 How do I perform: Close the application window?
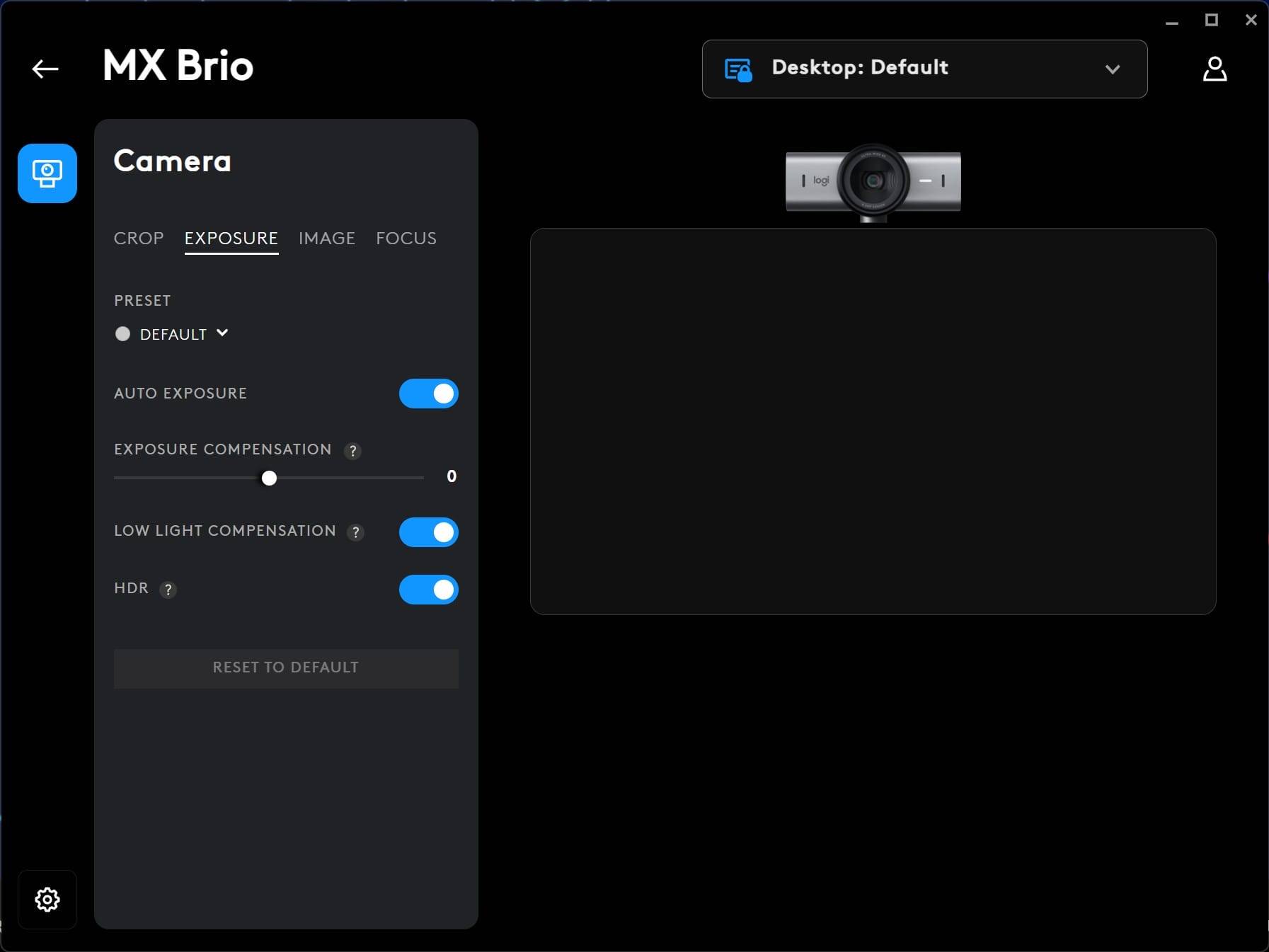(x=1251, y=21)
